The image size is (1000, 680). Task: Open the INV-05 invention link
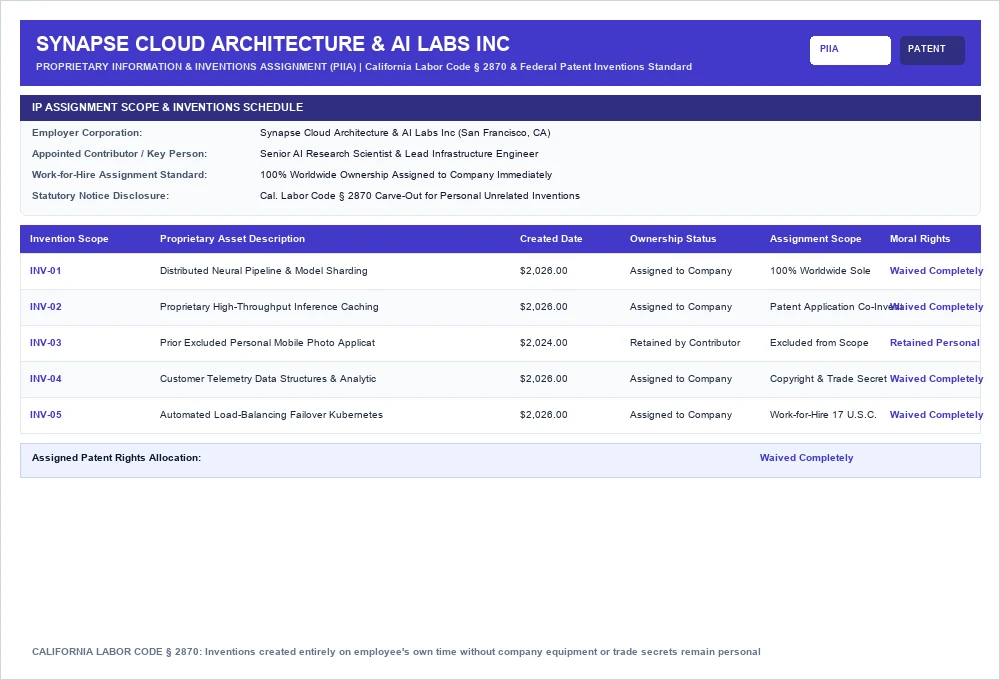tap(45, 415)
